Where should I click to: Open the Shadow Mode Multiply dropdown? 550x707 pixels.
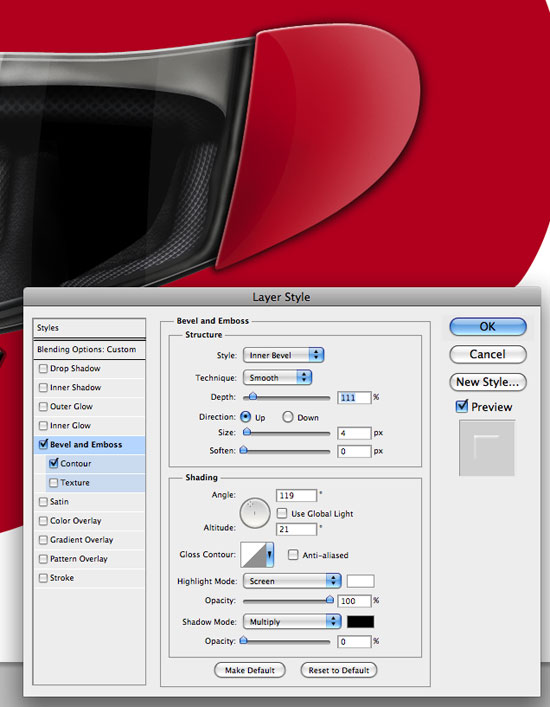point(292,622)
